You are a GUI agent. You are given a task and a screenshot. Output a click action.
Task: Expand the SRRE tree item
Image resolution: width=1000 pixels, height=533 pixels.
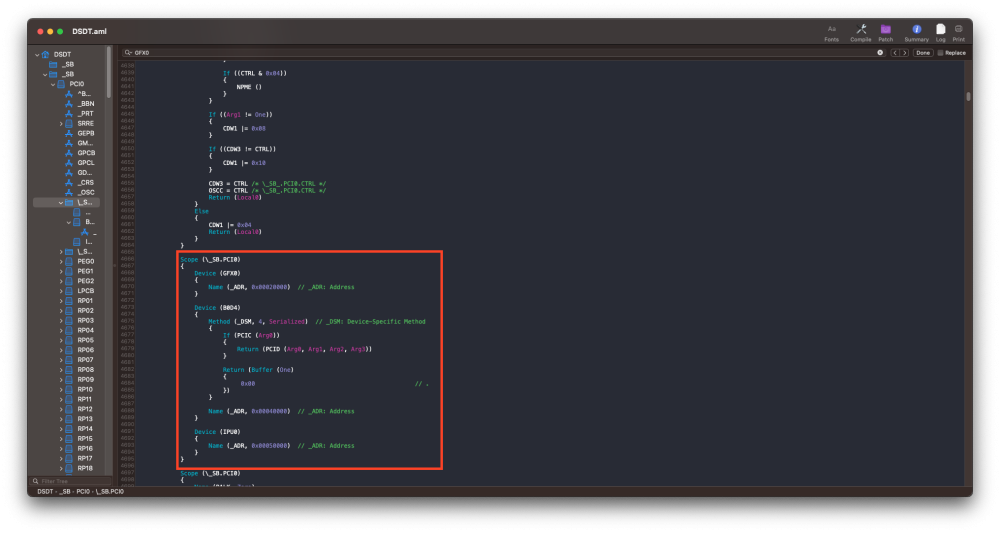(x=61, y=123)
